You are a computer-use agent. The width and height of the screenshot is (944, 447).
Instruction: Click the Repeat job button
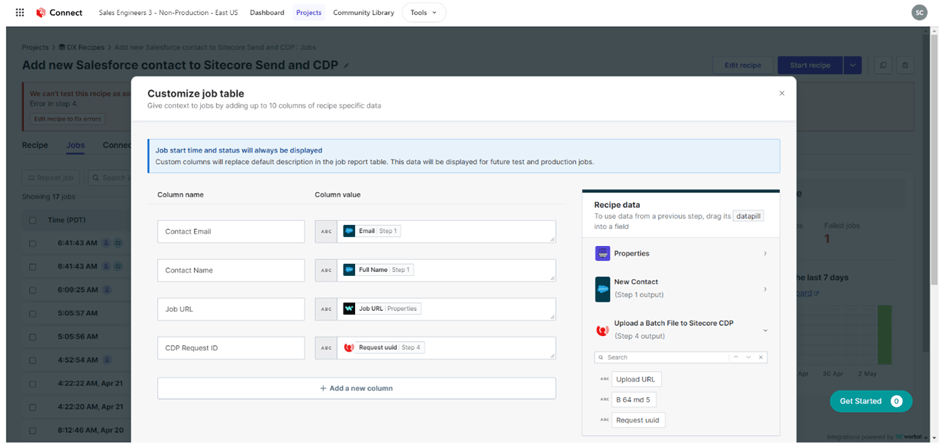coord(52,178)
